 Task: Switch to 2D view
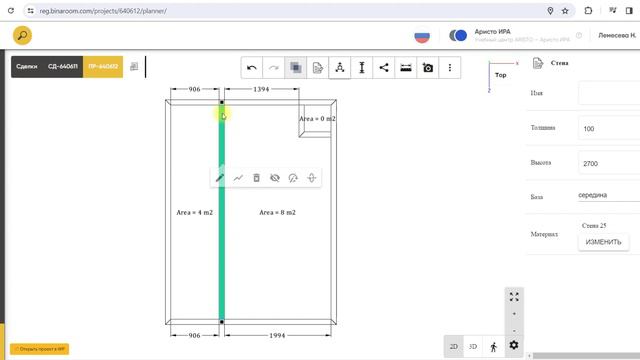click(x=453, y=347)
